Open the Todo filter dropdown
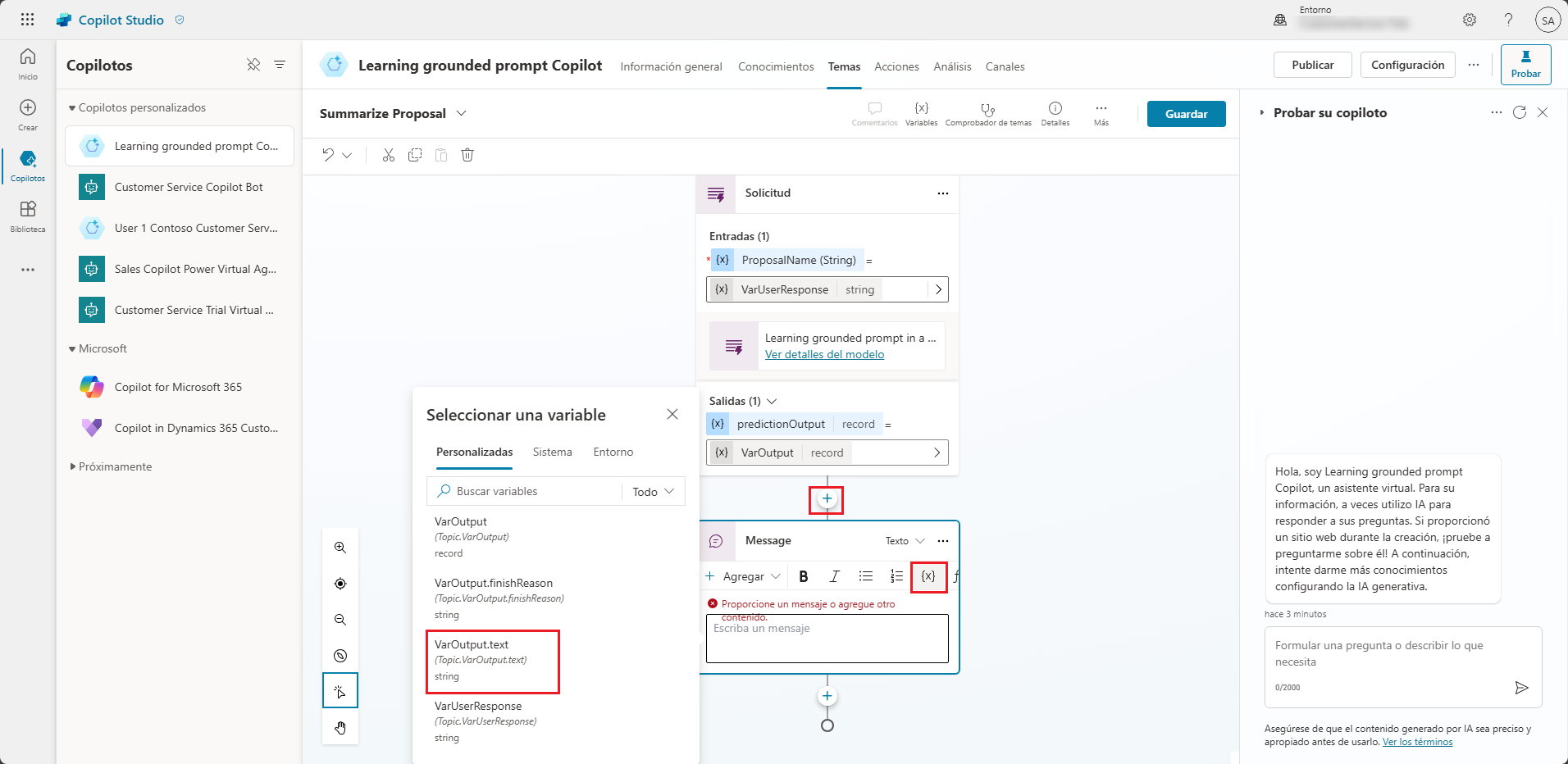The height and width of the screenshot is (764, 1568). (653, 491)
